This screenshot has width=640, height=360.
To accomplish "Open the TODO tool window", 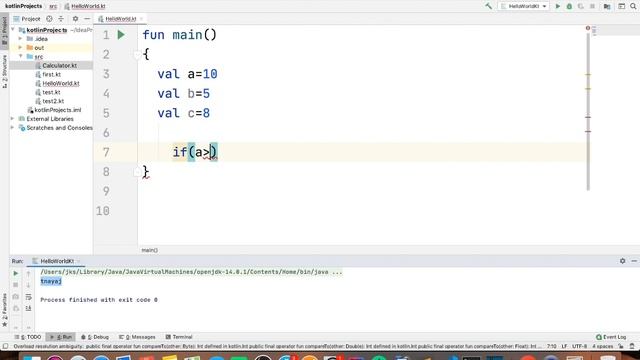I will pyautogui.click(x=28, y=337).
